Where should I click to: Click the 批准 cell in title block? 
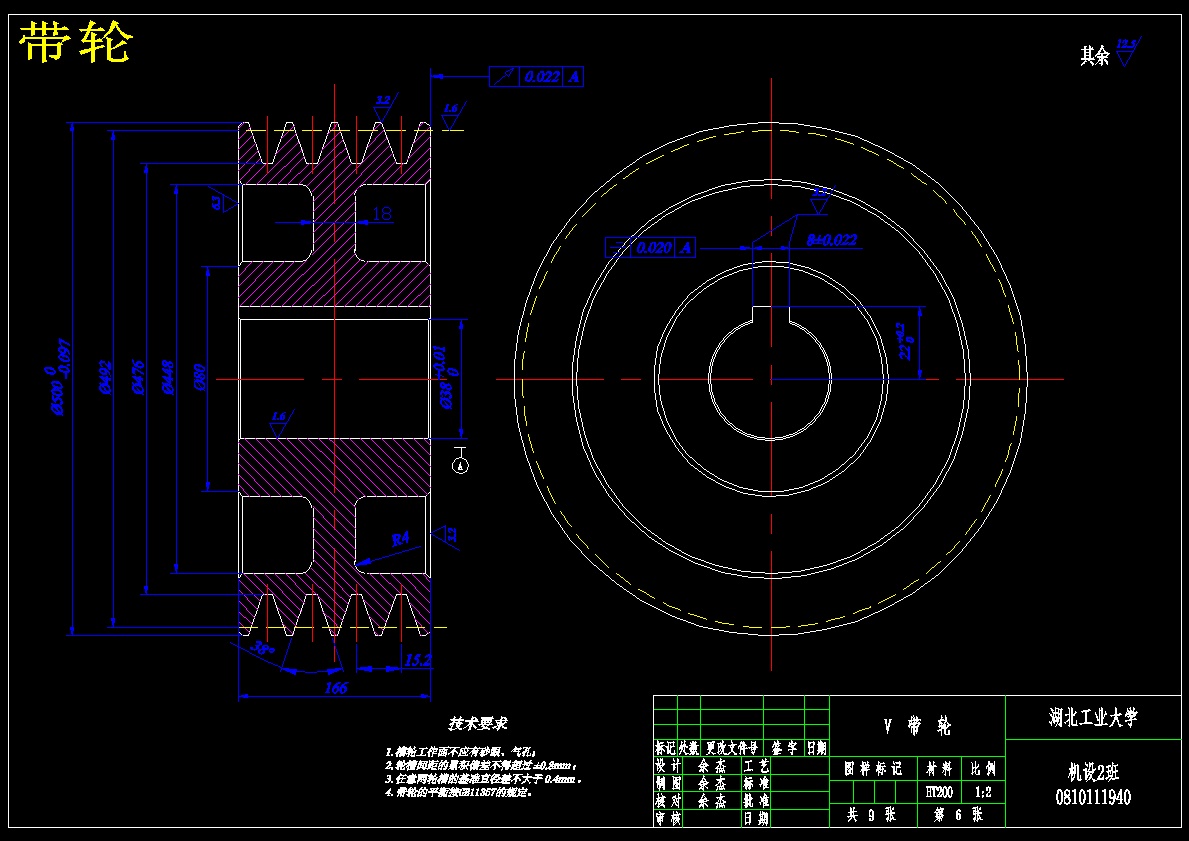[758, 801]
